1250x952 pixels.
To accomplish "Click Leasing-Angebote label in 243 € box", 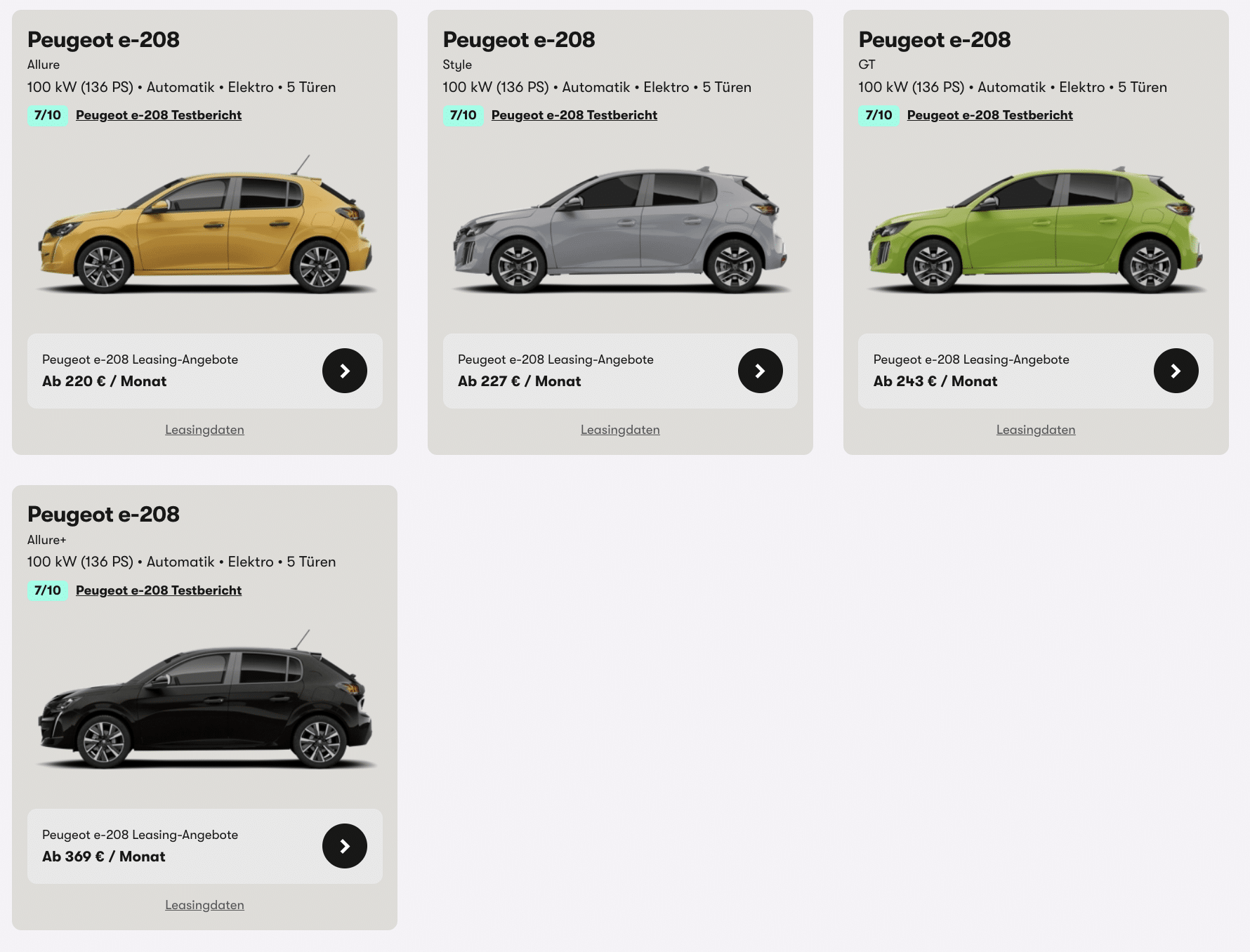I will click(x=971, y=359).
